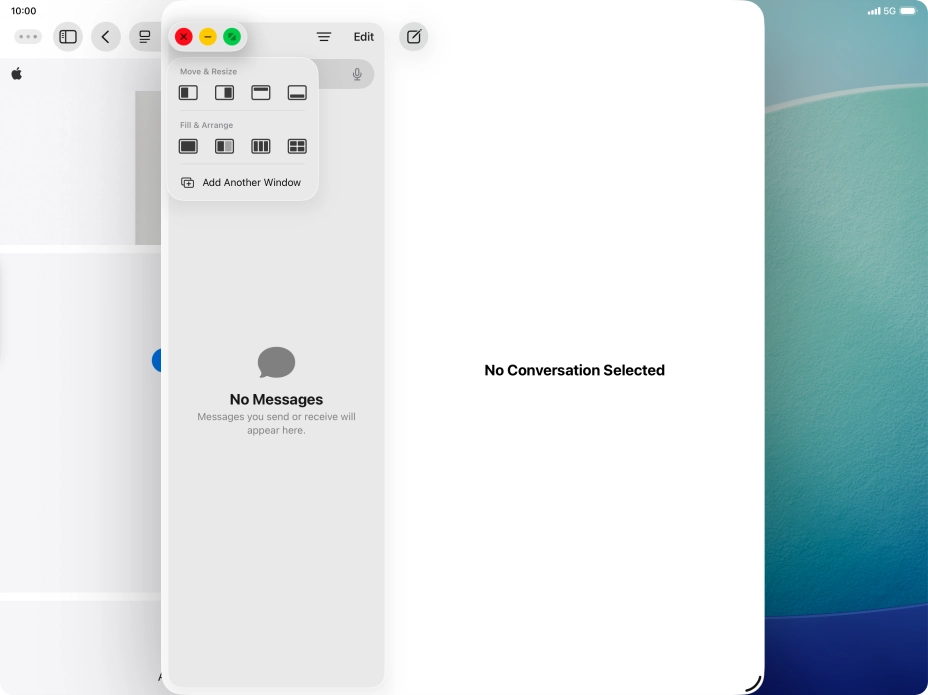Arrange windows in three columns
928x695 pixels.
tap(261, 146)
